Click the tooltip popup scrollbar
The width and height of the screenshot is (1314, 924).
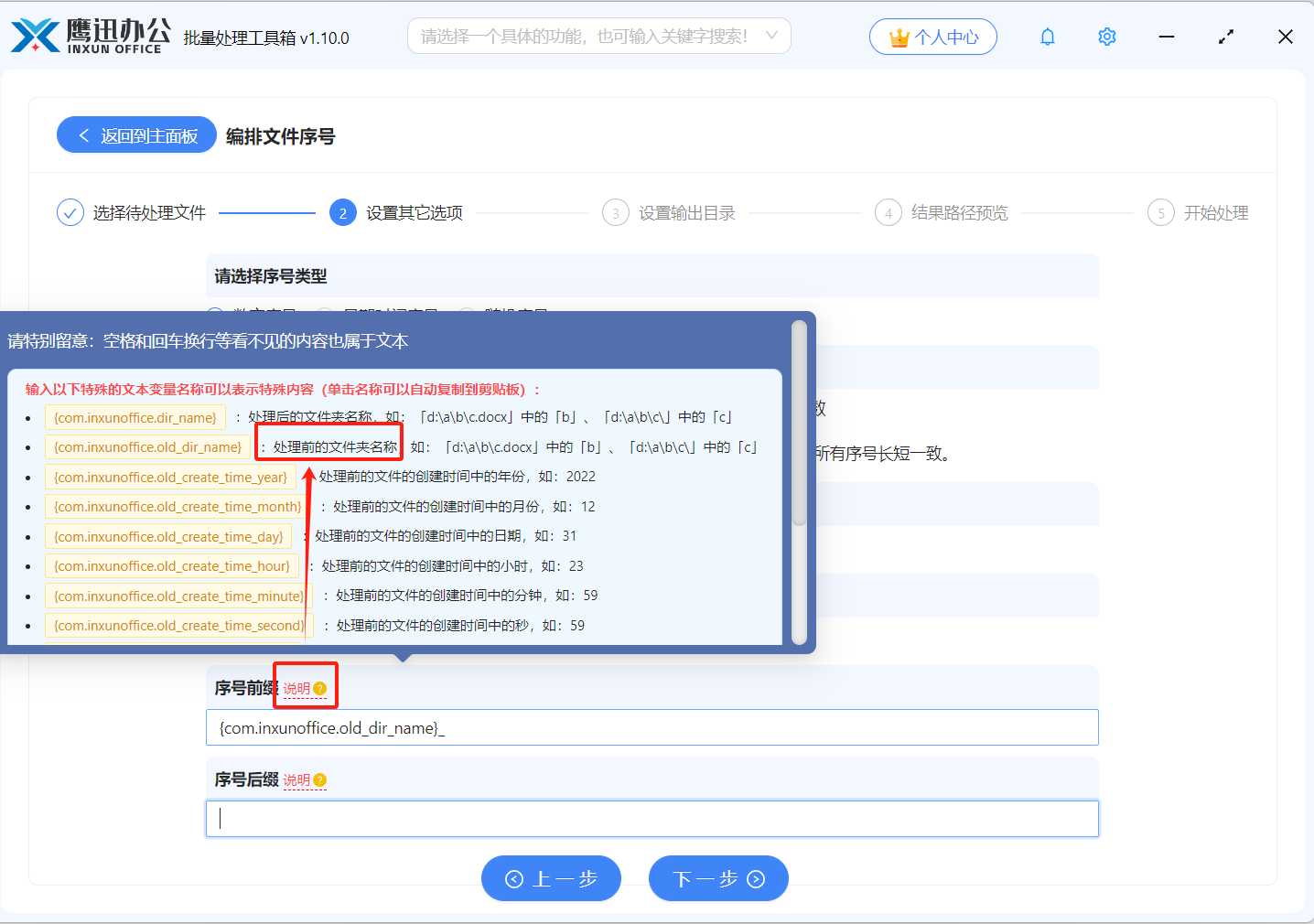click(799, 424)
